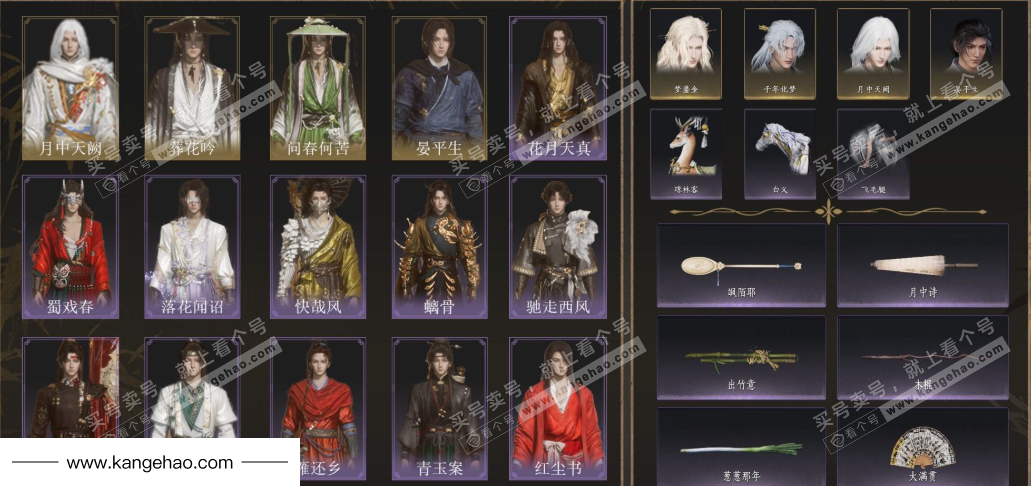Select the 出竹意 bamboo weapon skin
The height and width of the screenshot is (486, 1031).
click(742, 357)
